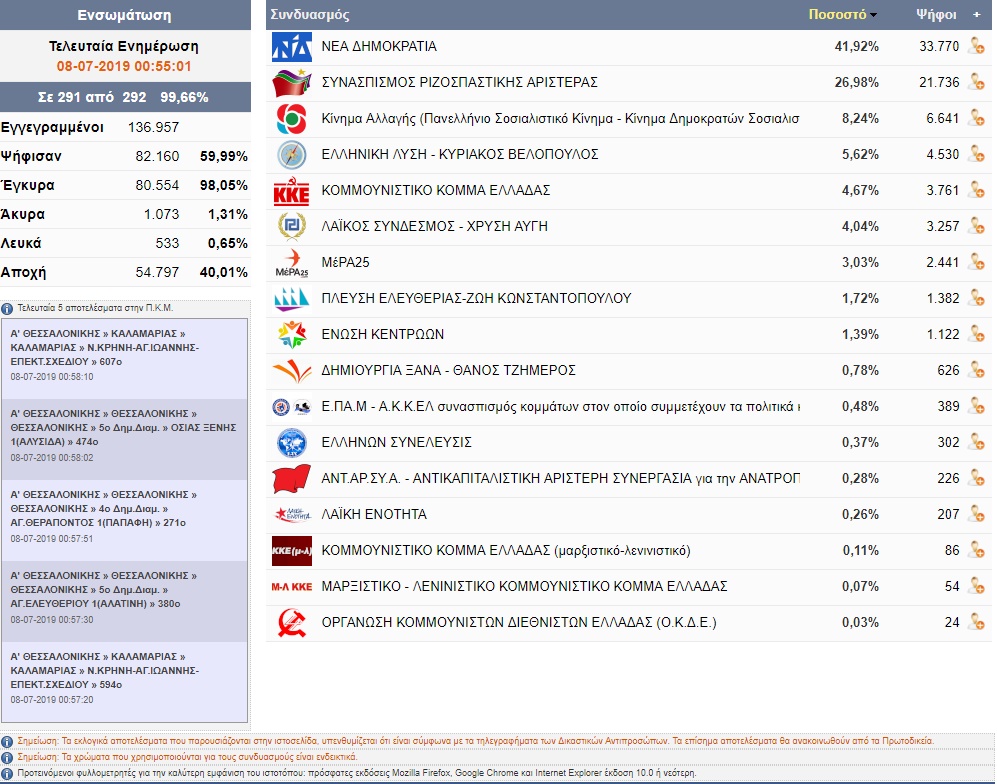The image size is (997, 784).
Task: Click the ΕΛΛΗΝΙΚΗ ΛΥΣΗ compass logo
Action: [x=292, y=155]
